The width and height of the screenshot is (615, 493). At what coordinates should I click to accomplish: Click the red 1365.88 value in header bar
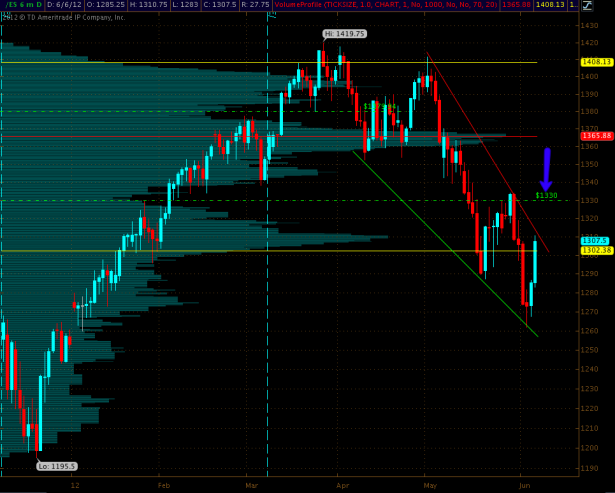pos(517,5)
